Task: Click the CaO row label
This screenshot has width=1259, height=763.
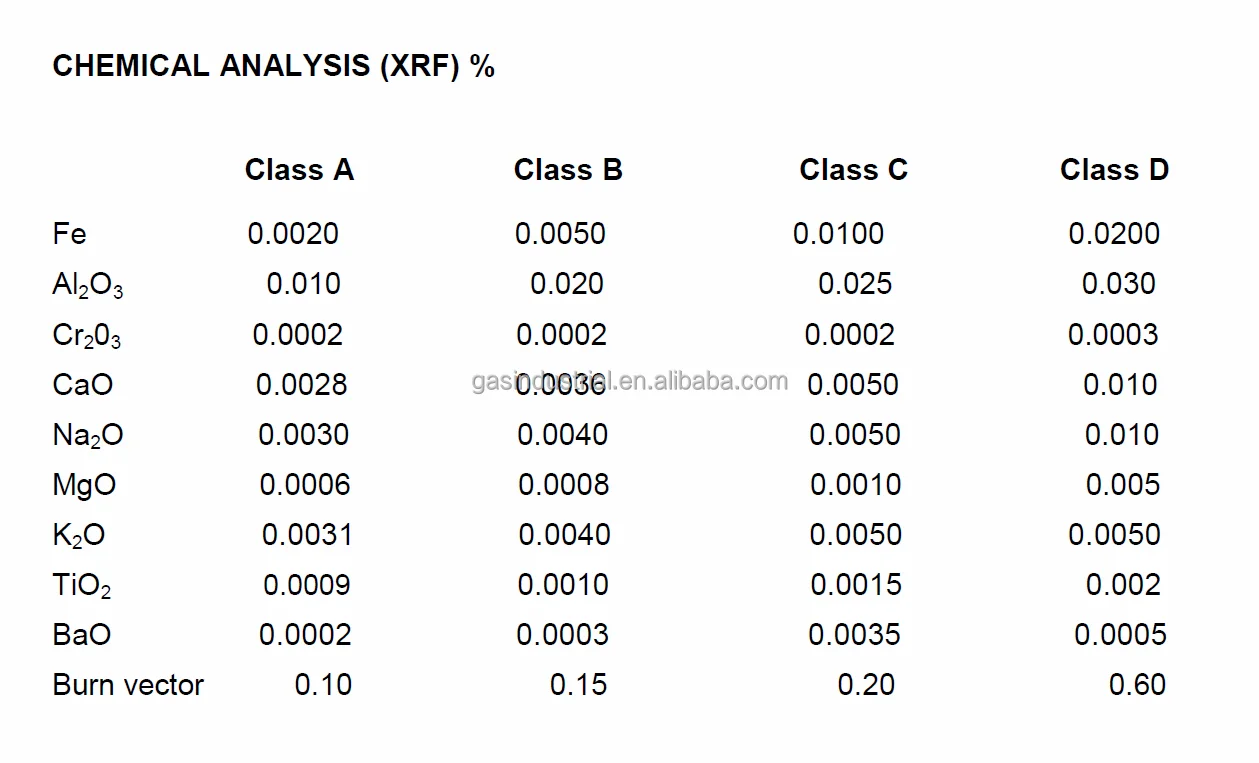Action: click(x=82, y=385)
